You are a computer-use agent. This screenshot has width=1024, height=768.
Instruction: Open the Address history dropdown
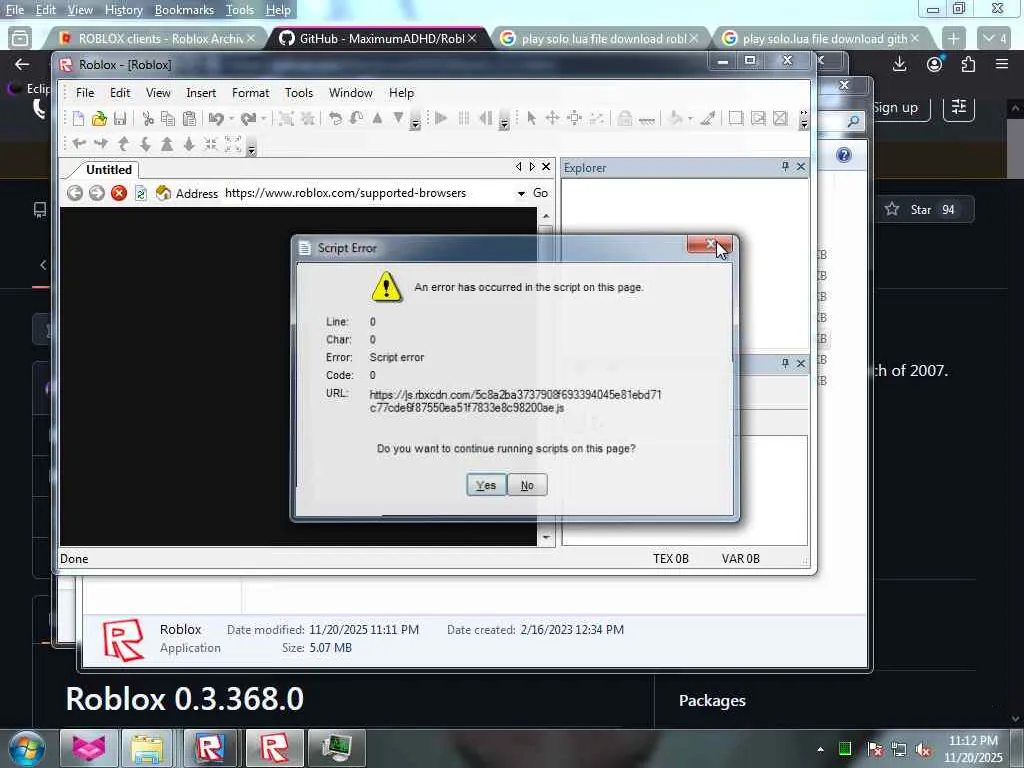pyautogui.click(x=521, y=193)
